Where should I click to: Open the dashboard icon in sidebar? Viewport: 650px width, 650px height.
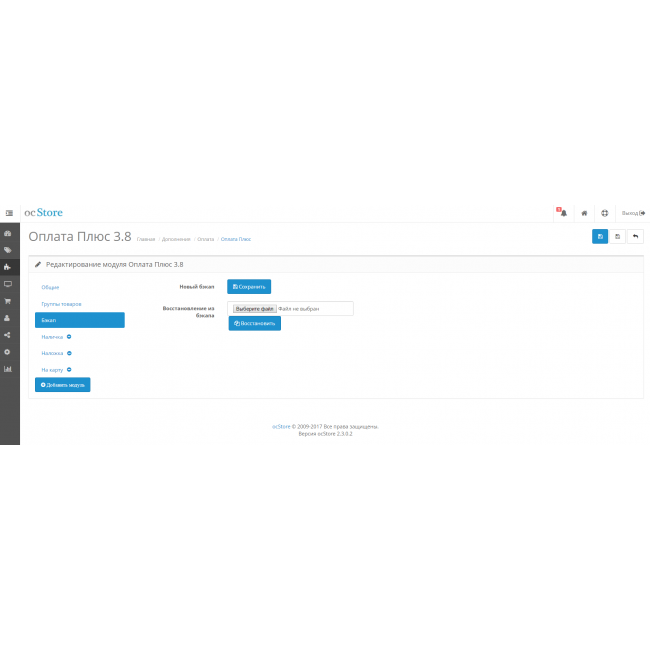[x=8, y=233]
